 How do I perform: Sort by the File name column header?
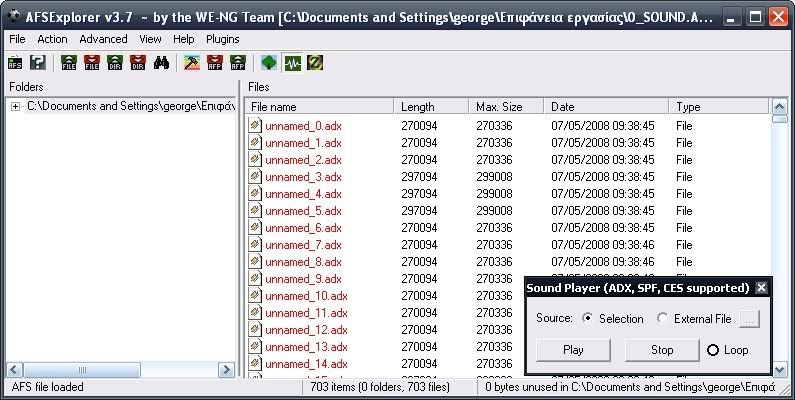click(x=320, y=106)
